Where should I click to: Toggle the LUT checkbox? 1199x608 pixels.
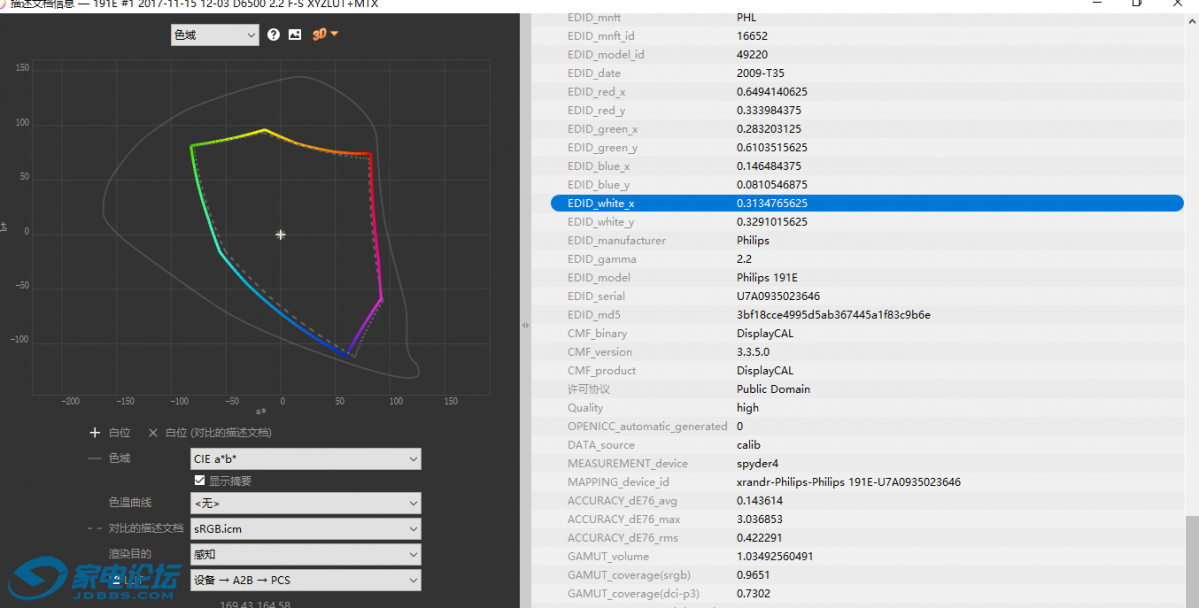(116, 580)
